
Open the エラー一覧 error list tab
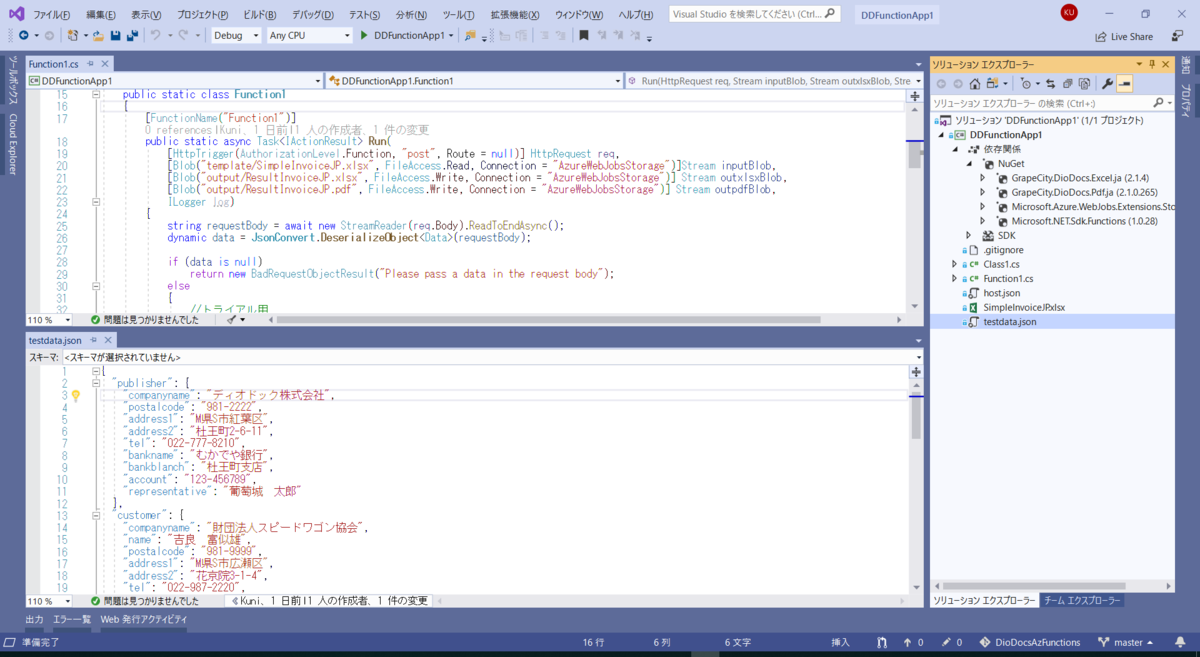pyautogui.click(x=72, y=620)
